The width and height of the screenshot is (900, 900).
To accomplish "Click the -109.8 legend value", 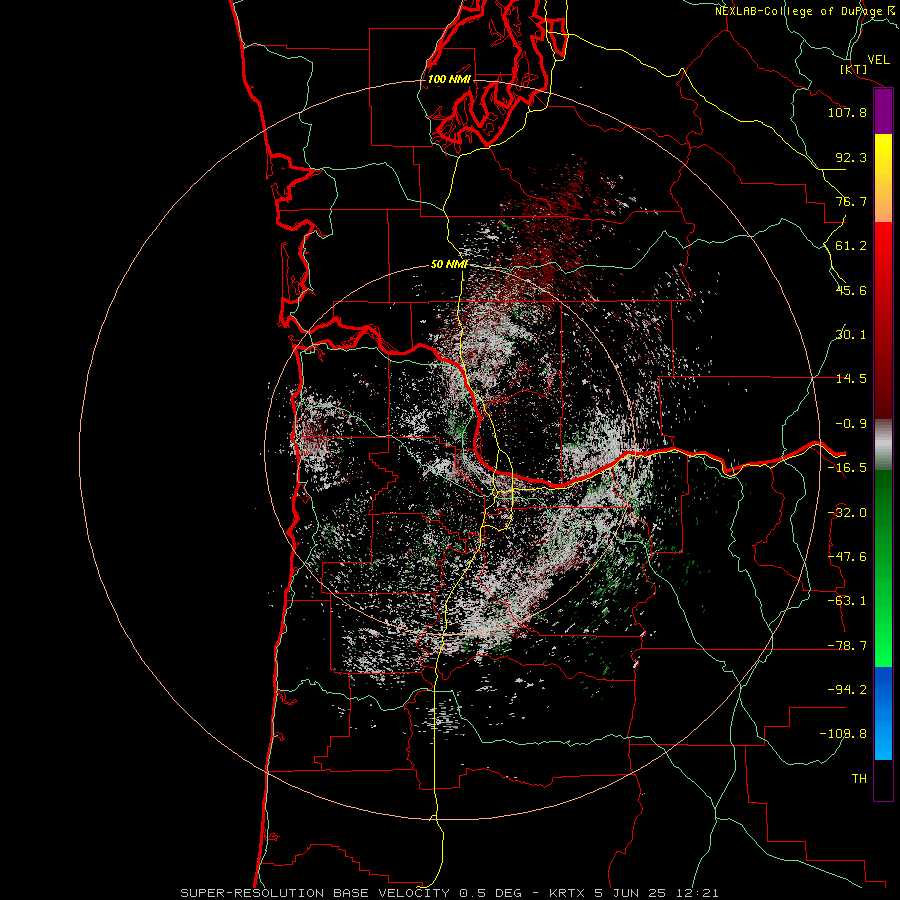I will (843, 734).
